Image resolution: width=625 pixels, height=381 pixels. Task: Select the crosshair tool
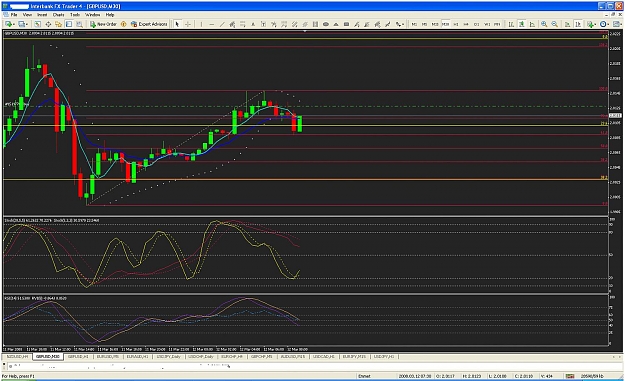point(187,24)
